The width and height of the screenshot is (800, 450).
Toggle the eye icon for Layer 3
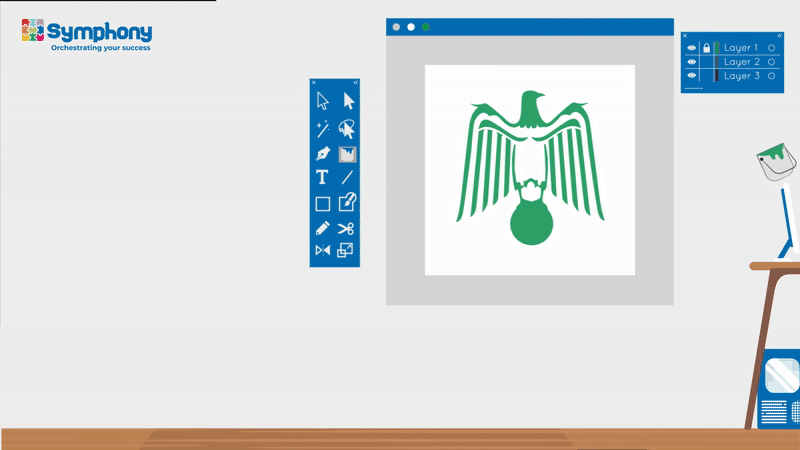click(691, 76)
